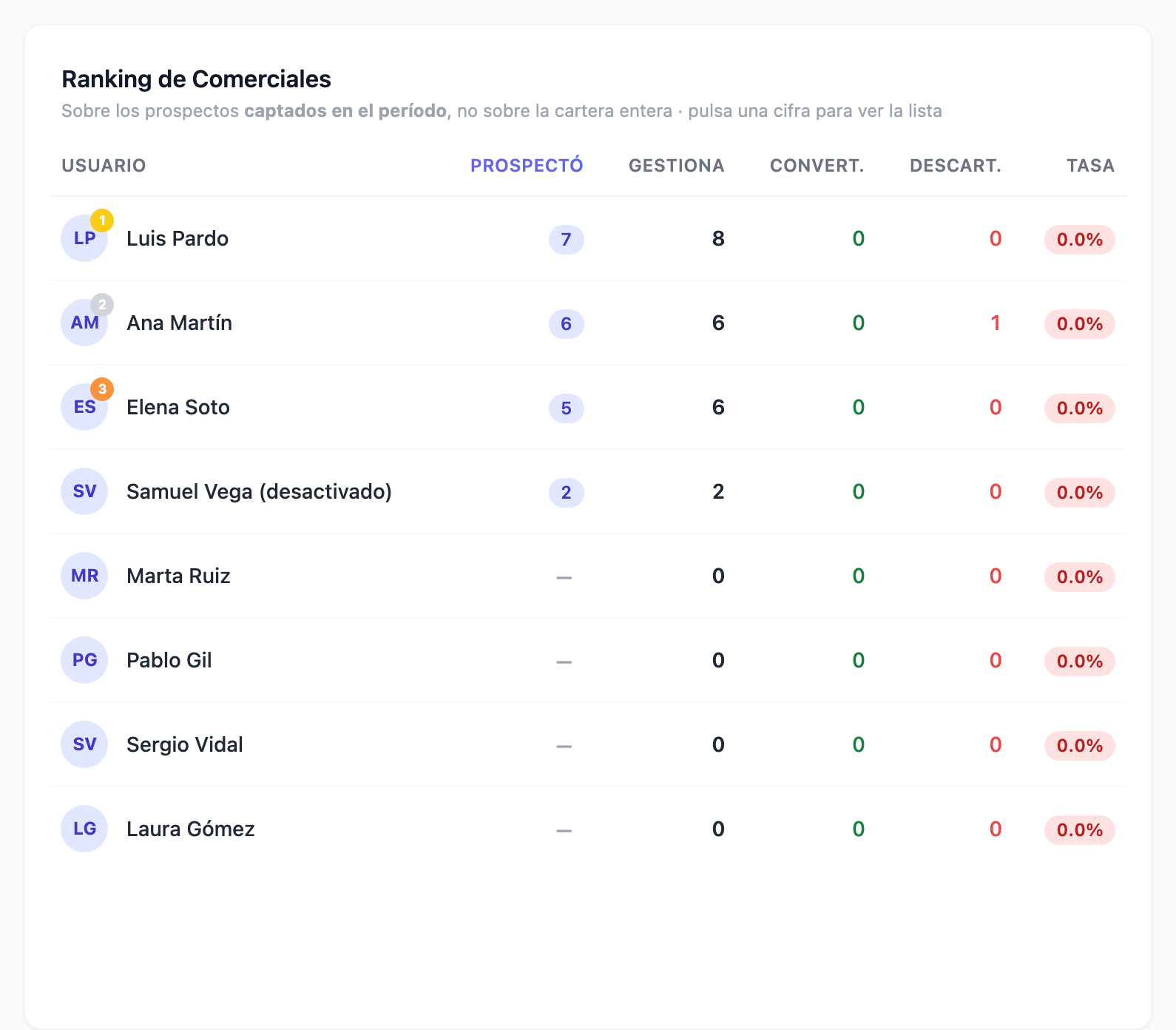1176x1030 pixels.
Task: Click Elena Soto's ES avatar
Action: pos(84,407)
